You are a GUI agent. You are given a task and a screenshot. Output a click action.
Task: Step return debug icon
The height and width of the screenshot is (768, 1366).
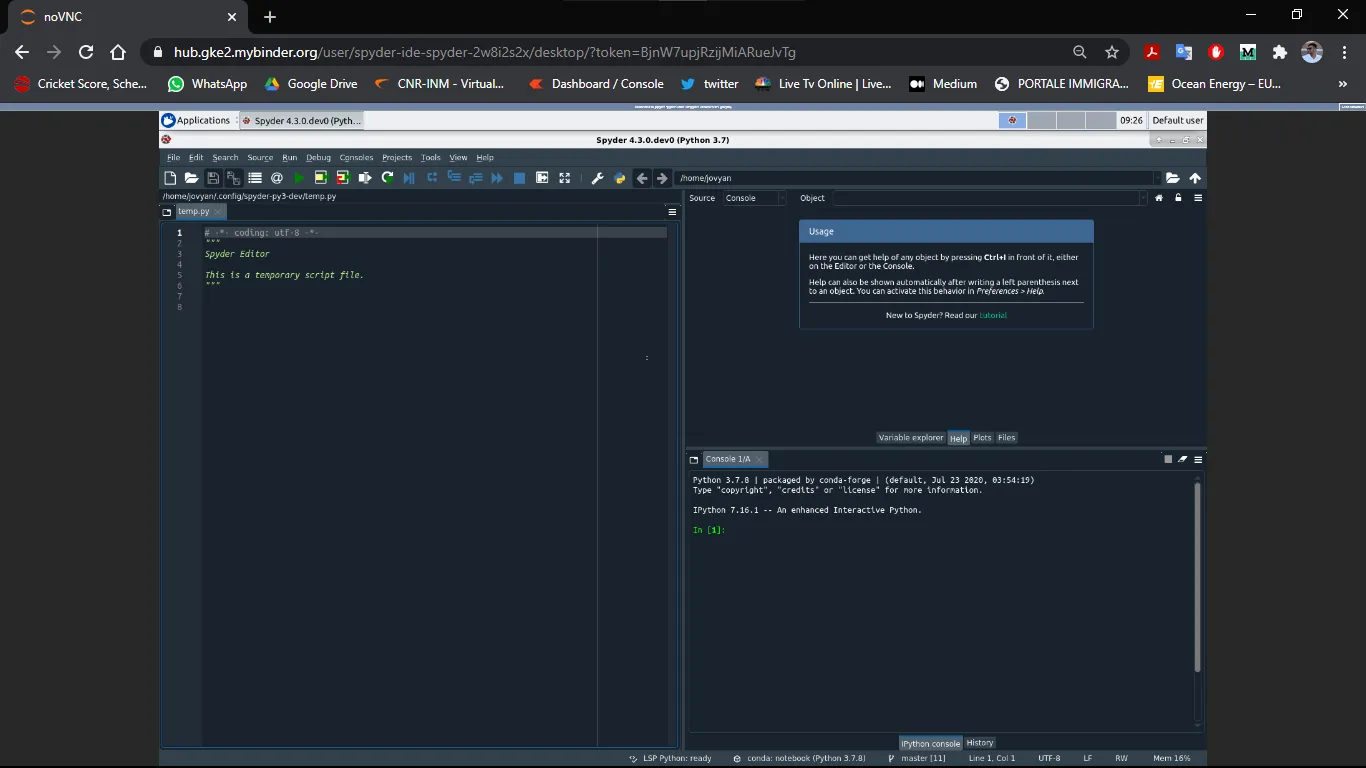[x=475, y=178]
